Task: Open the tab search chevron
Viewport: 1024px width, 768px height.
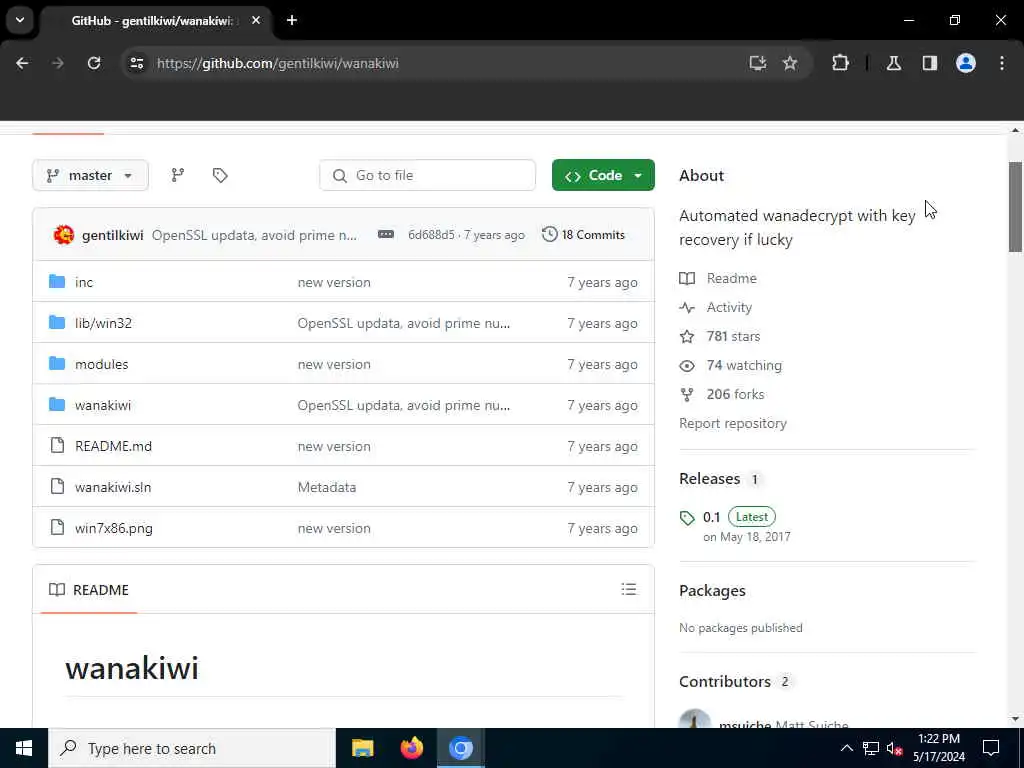Action: coord(20,20)
